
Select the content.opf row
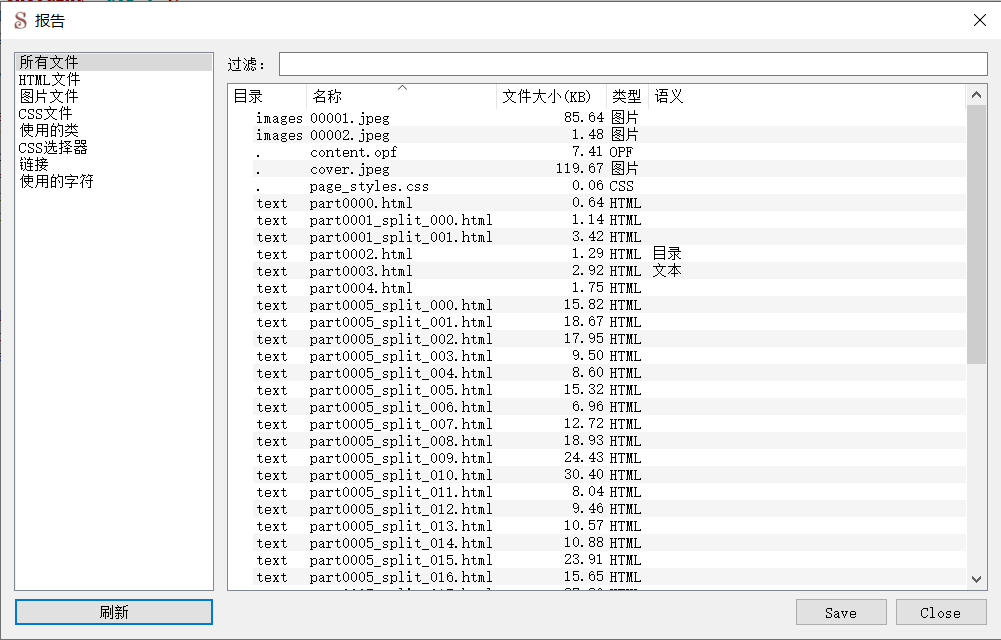353,153
